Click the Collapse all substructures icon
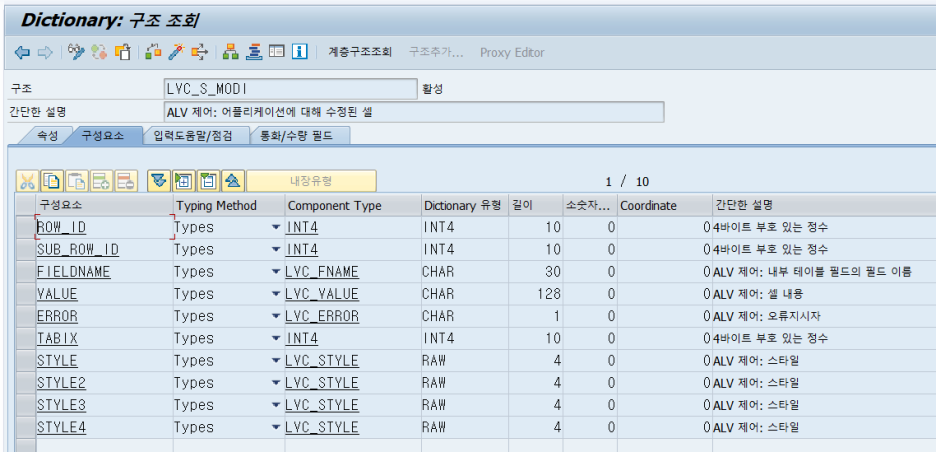 pos(233,180)
